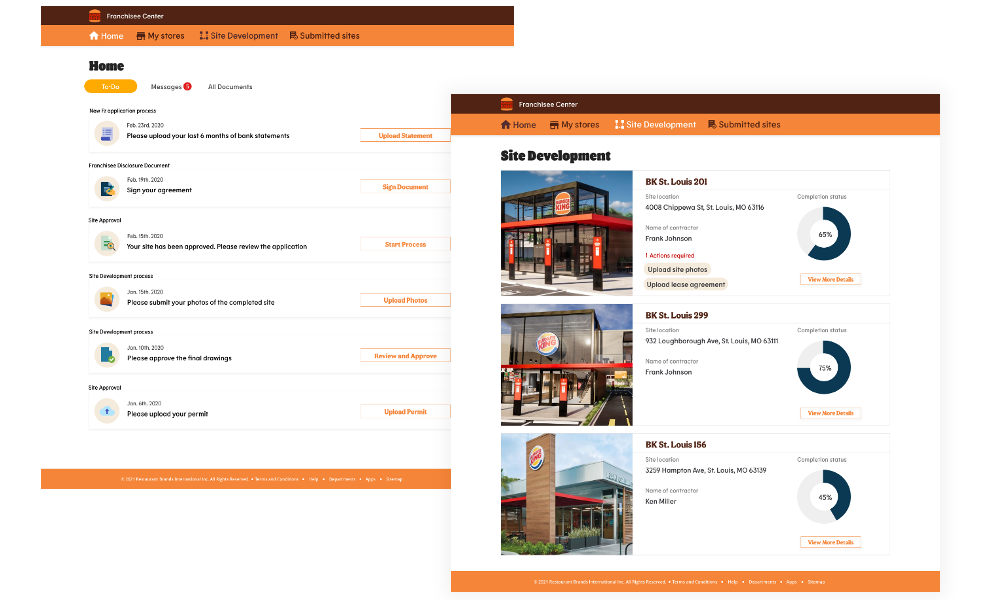1000x600 pixels.
Task: Click the Upload Photos button
Action: point(405,300)
